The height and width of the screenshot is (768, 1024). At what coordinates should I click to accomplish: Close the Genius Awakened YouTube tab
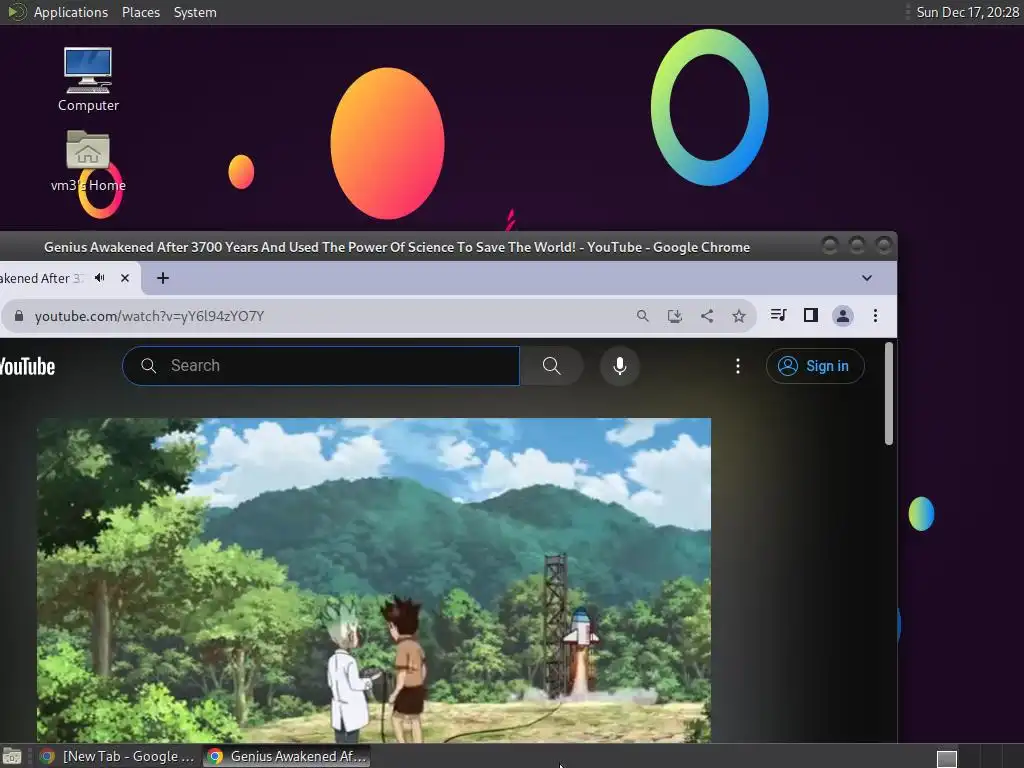click(125, 278)
